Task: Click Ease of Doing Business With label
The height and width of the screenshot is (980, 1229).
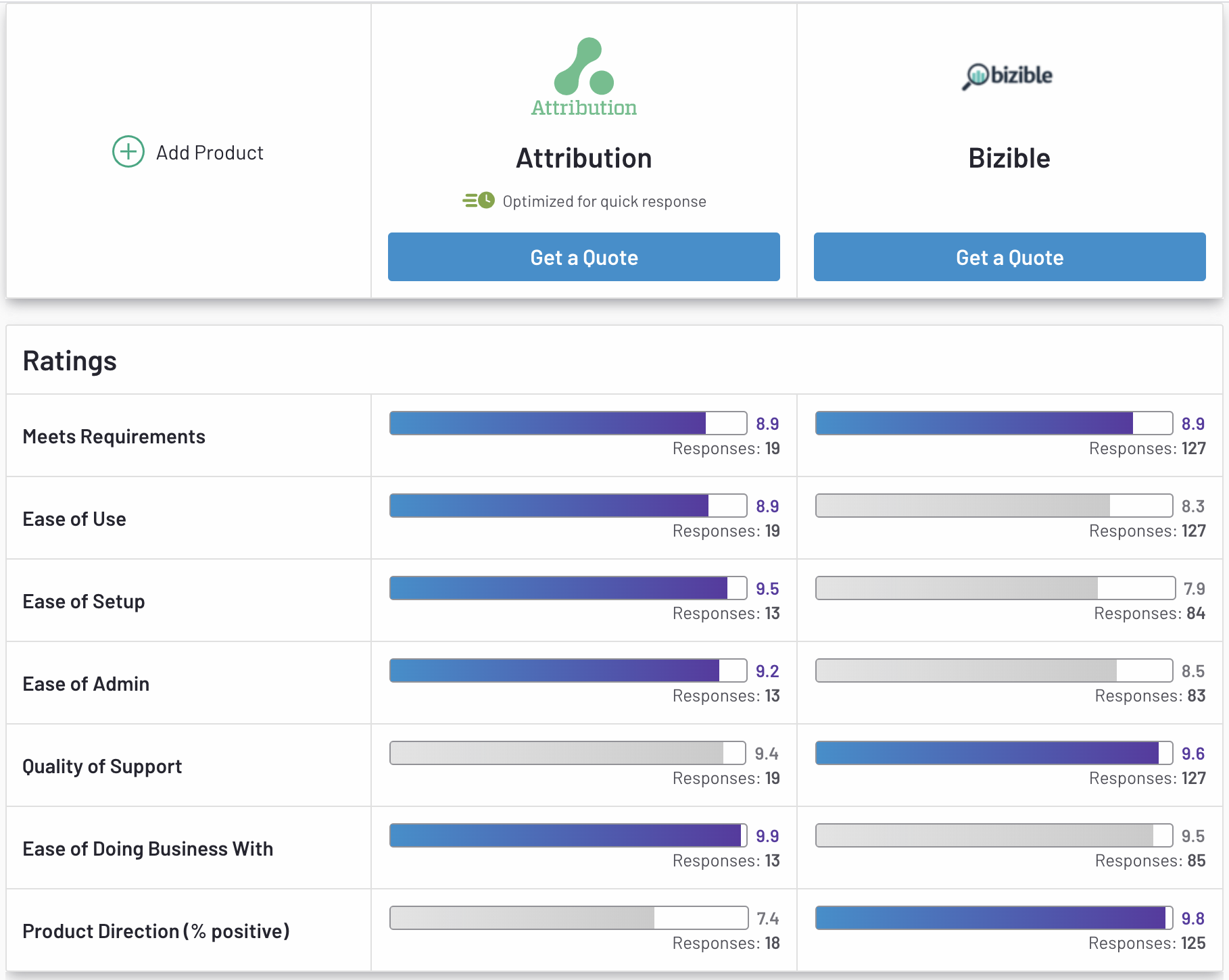Action: (148, 849)
